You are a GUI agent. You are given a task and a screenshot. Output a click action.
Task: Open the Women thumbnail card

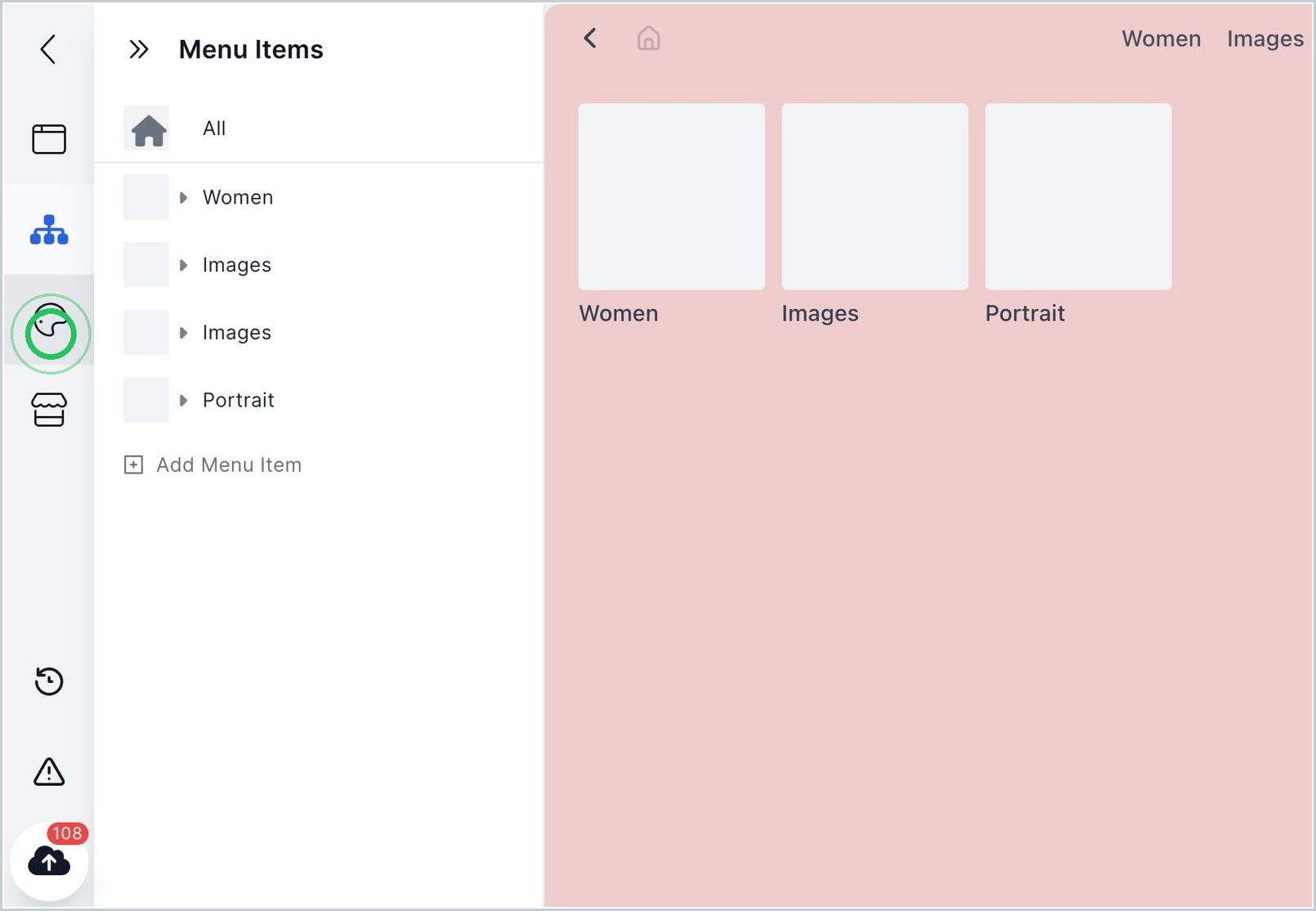click(x=672, y=196)
